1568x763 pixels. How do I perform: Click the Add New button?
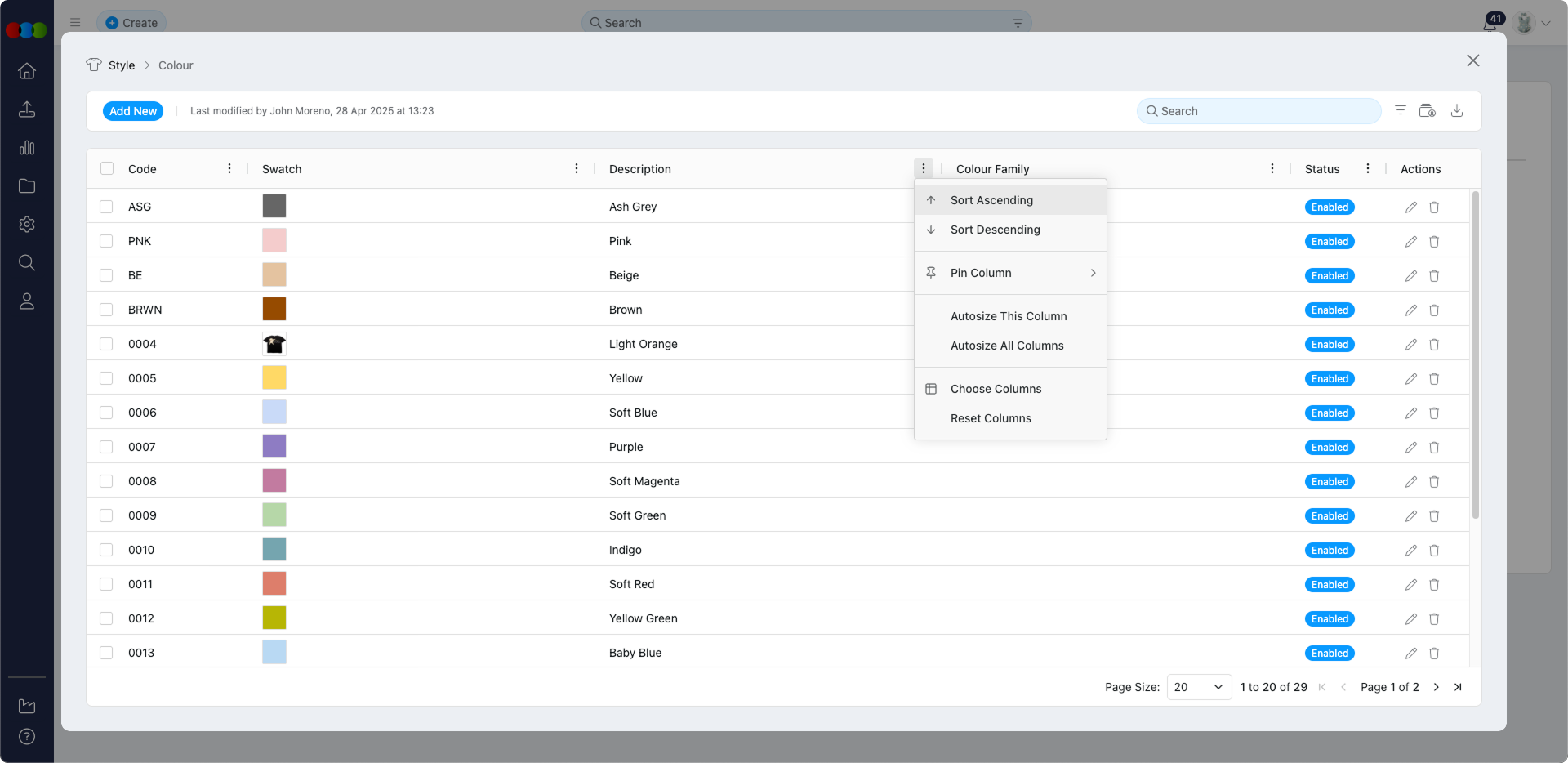(132, 110)
